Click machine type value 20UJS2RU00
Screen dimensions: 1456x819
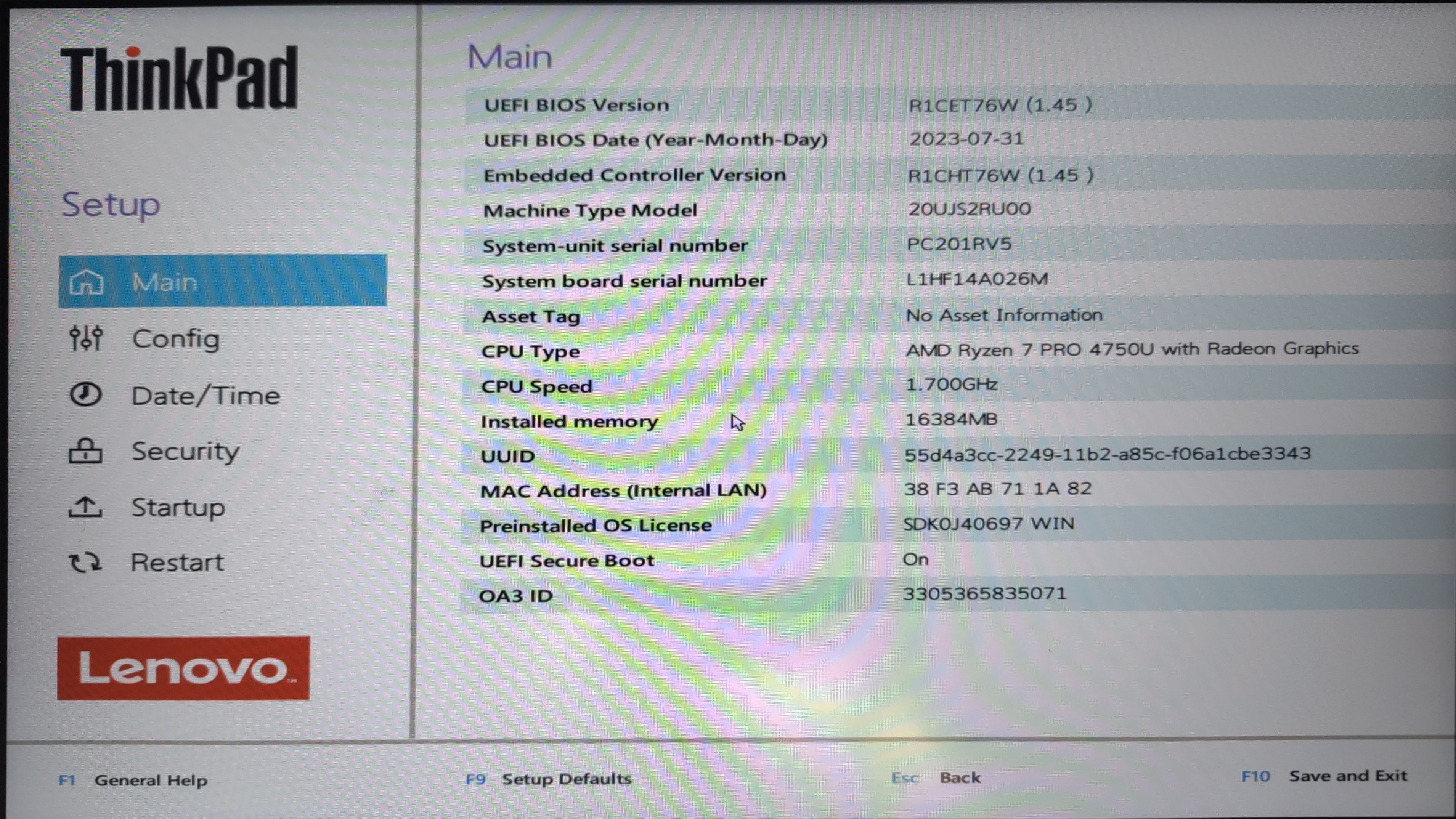click(970, 209)
